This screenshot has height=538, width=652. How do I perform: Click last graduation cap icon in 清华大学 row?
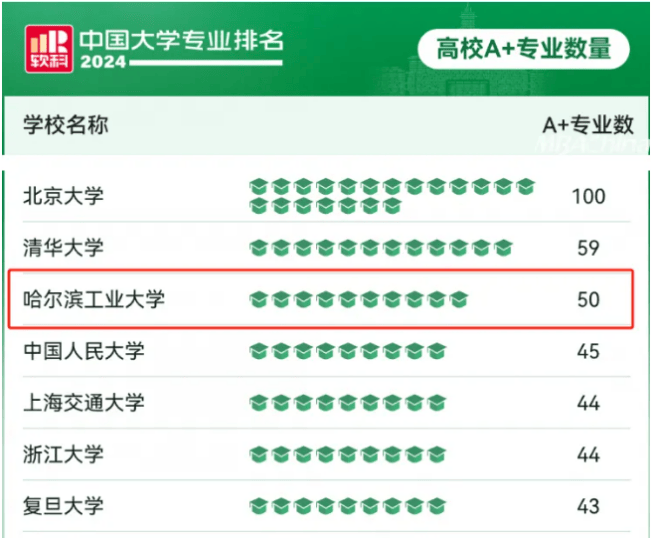[504, 248]
